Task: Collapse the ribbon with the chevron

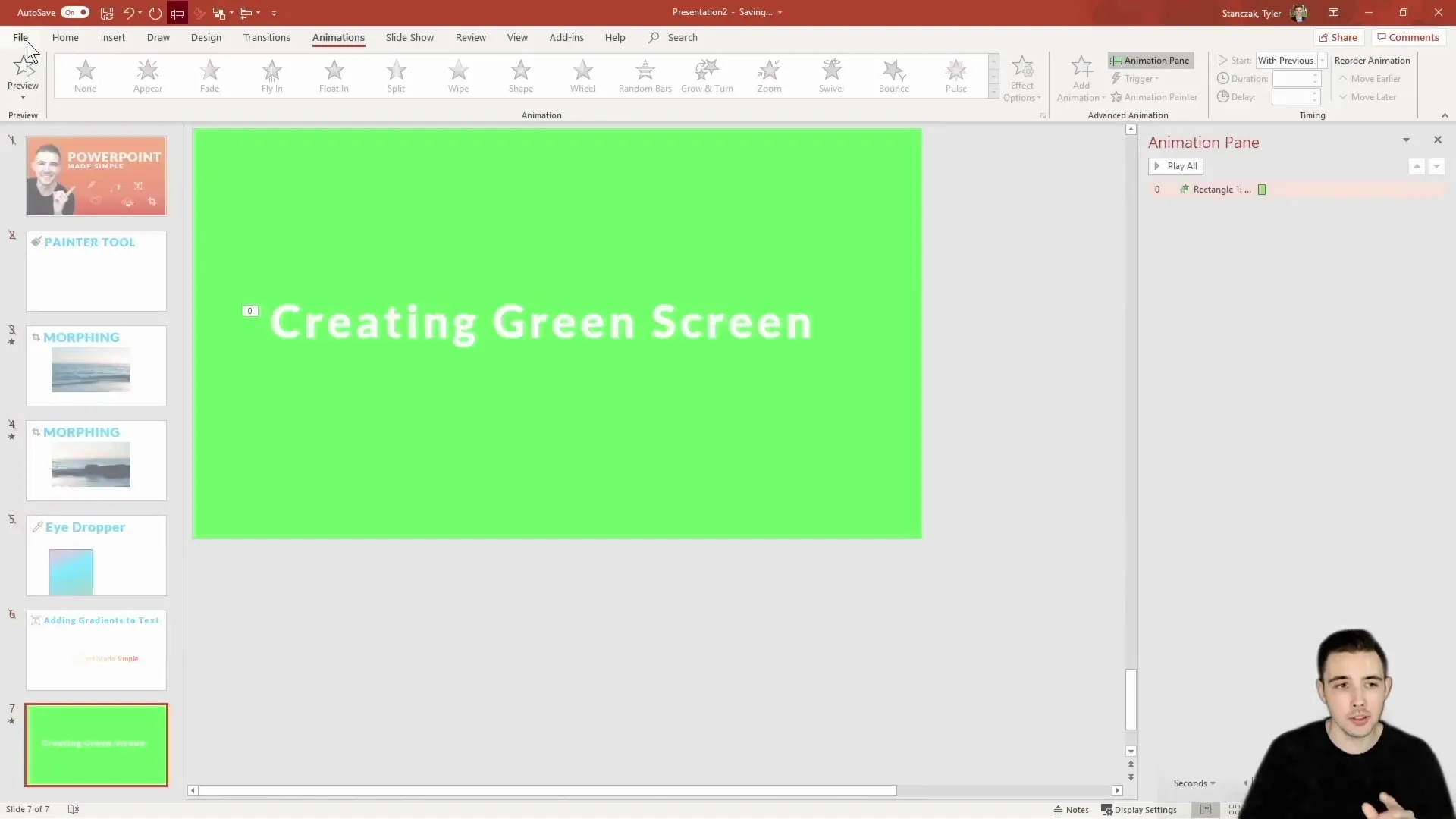Action: coord(1445,115)
